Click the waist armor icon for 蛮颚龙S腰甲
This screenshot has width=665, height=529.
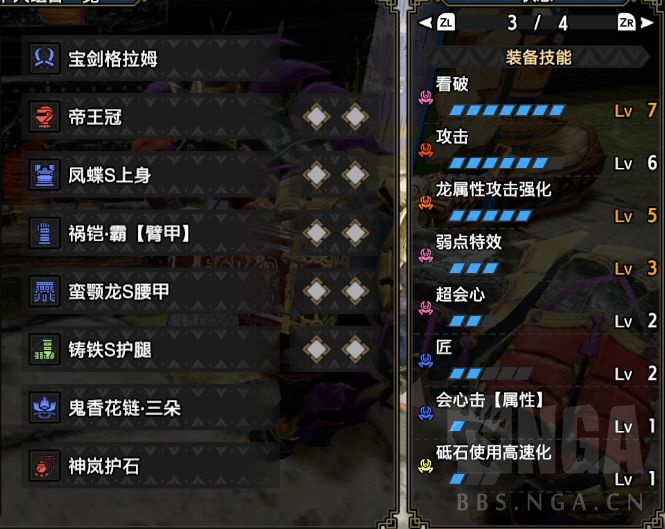click(45, 291)
